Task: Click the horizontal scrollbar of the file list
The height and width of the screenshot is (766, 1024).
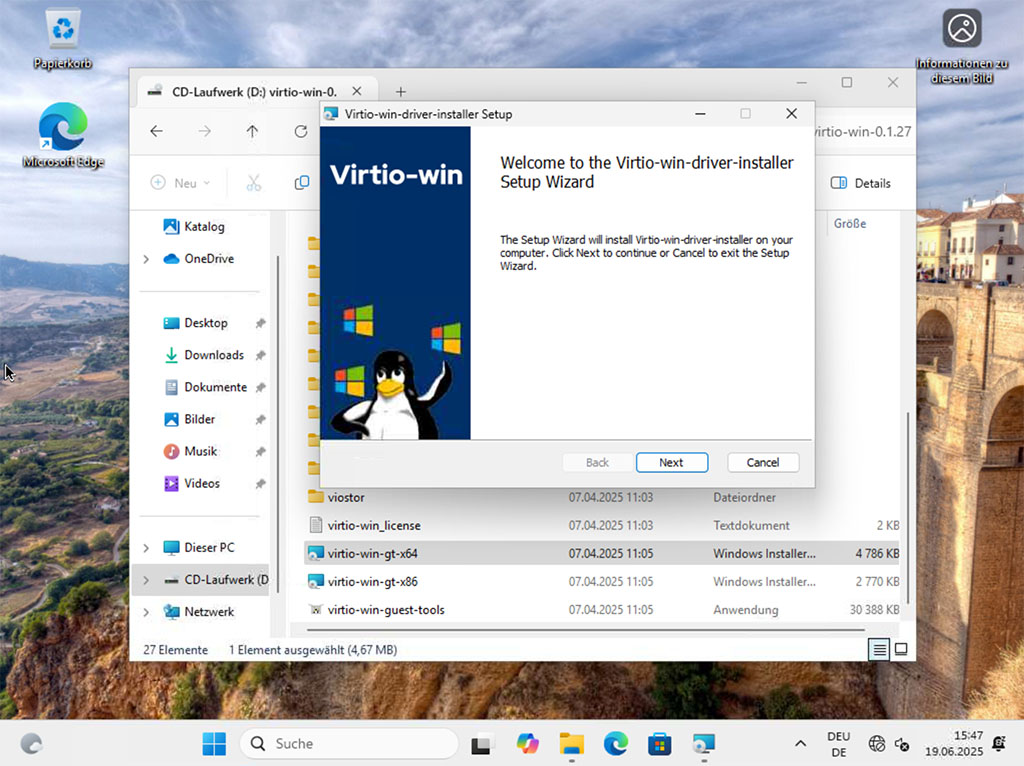Action: 585,630
